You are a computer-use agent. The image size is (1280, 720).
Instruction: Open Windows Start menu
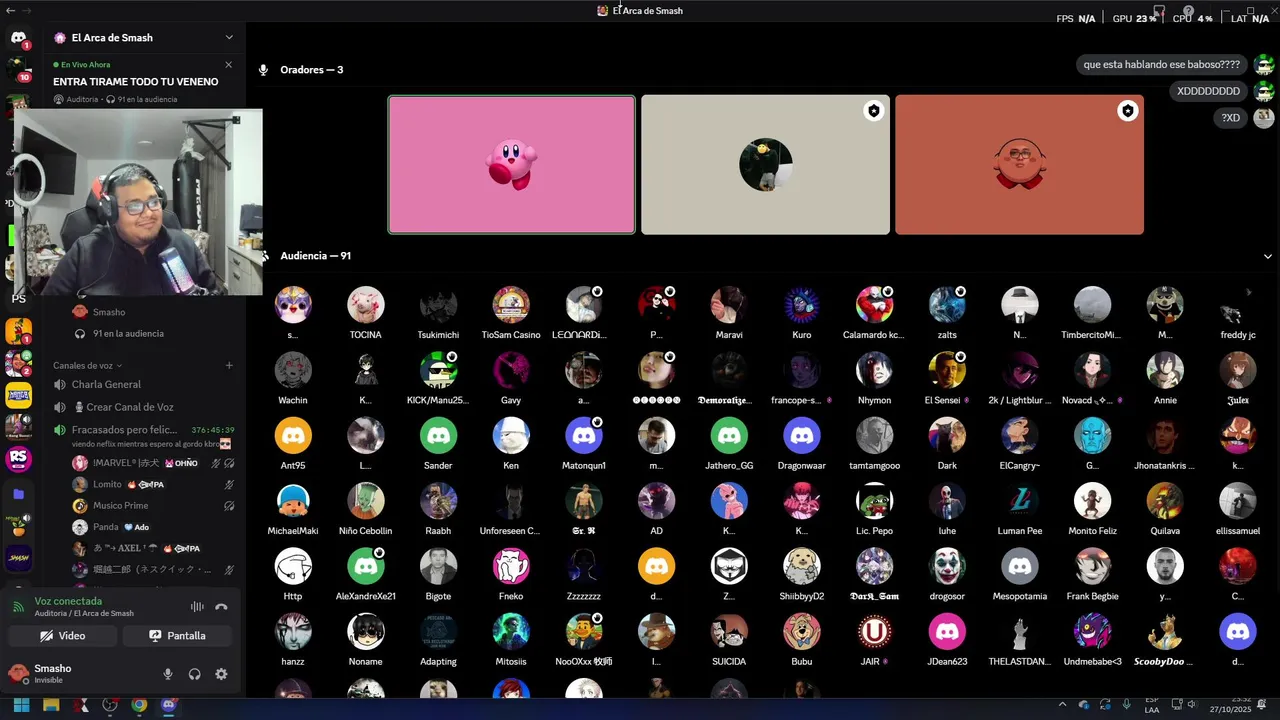point(21,705)
